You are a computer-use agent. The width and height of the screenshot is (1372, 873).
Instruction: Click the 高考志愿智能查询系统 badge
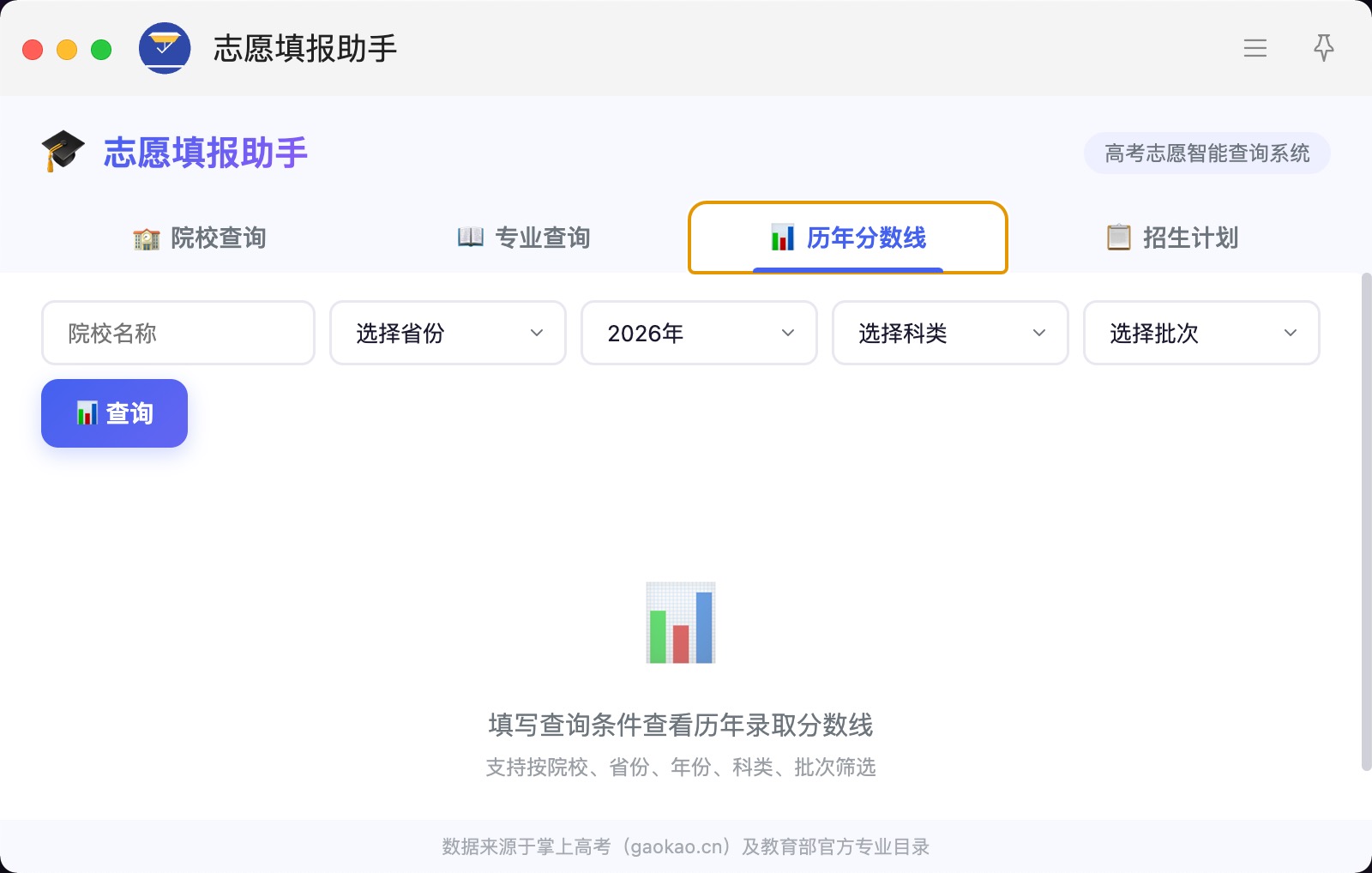coord(1207,154)
